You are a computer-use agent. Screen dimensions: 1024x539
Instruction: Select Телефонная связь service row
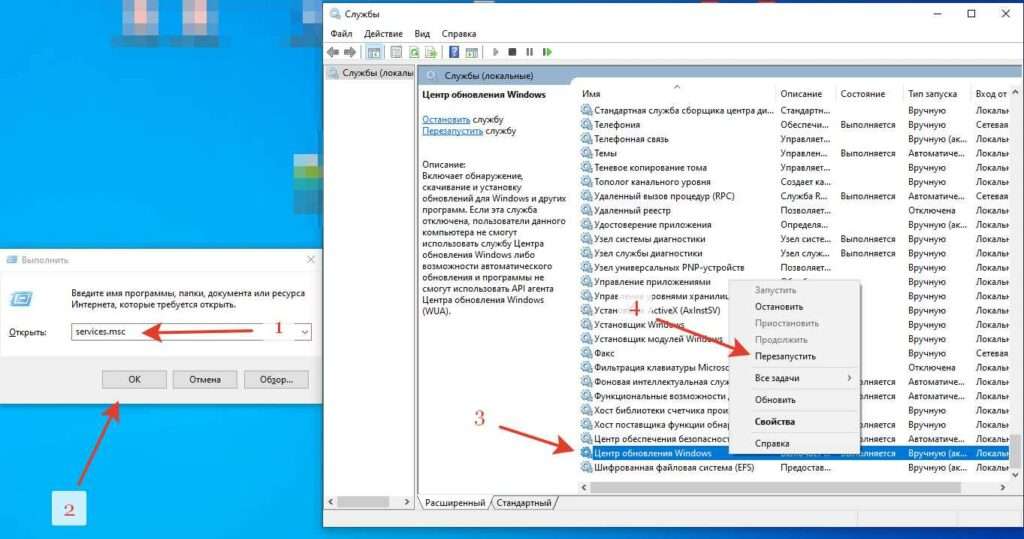click(x=794, y=139)
